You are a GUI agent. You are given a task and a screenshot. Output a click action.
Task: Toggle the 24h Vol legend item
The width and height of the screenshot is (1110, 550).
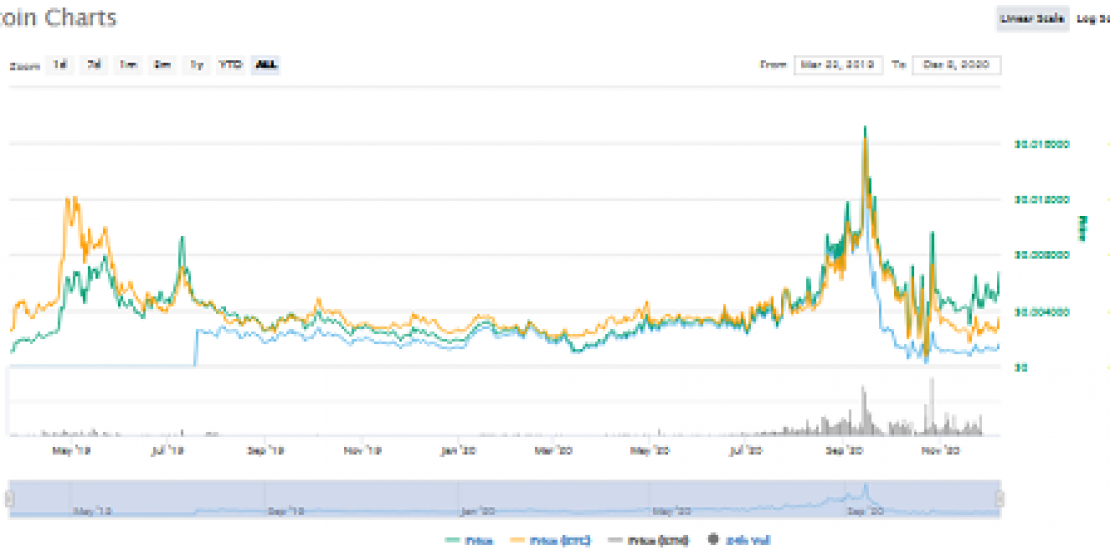739,540
